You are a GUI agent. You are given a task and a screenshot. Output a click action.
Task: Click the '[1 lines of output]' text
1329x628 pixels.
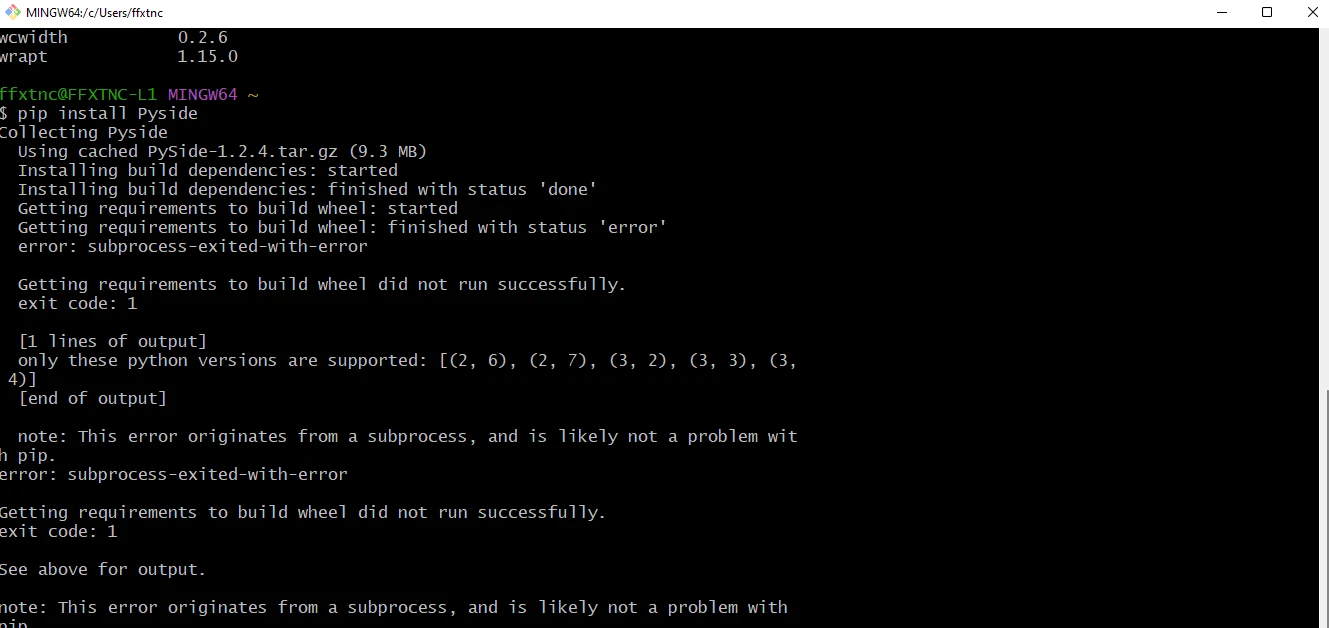[x=112, y=341]
